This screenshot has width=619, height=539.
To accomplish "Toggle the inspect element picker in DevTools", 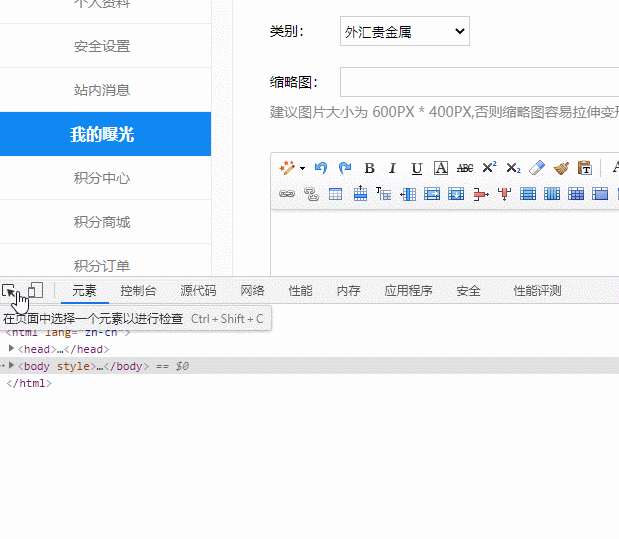I will click(x=10, y=291).
